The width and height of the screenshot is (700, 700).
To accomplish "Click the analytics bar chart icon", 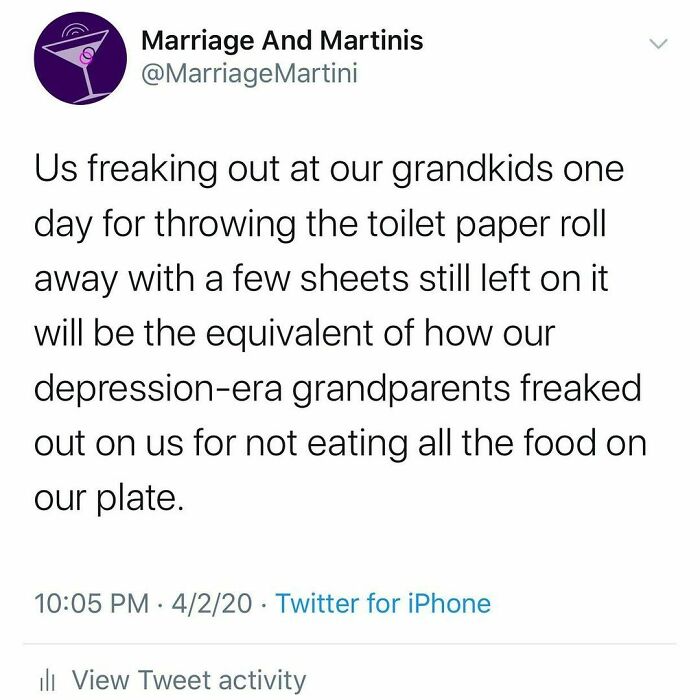I will tap(45, 681).
